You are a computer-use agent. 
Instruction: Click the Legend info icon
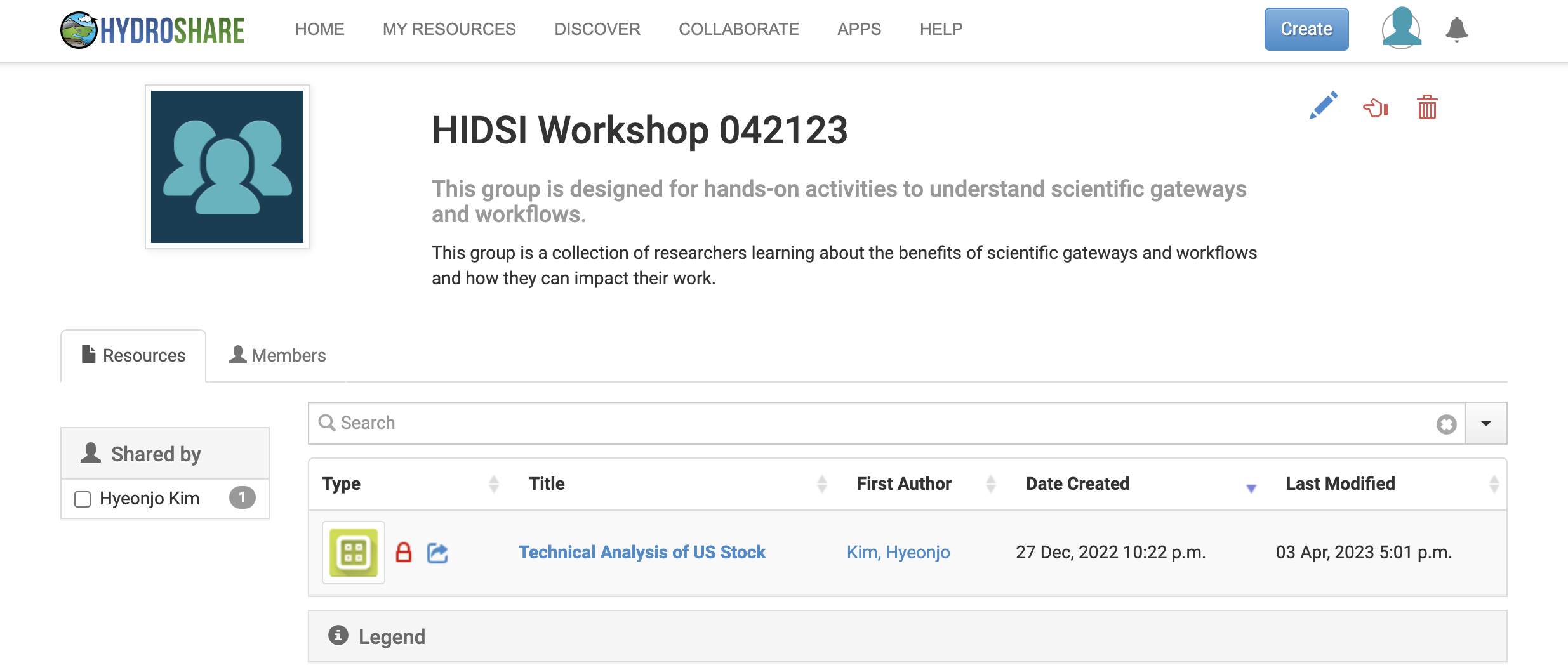338,635
